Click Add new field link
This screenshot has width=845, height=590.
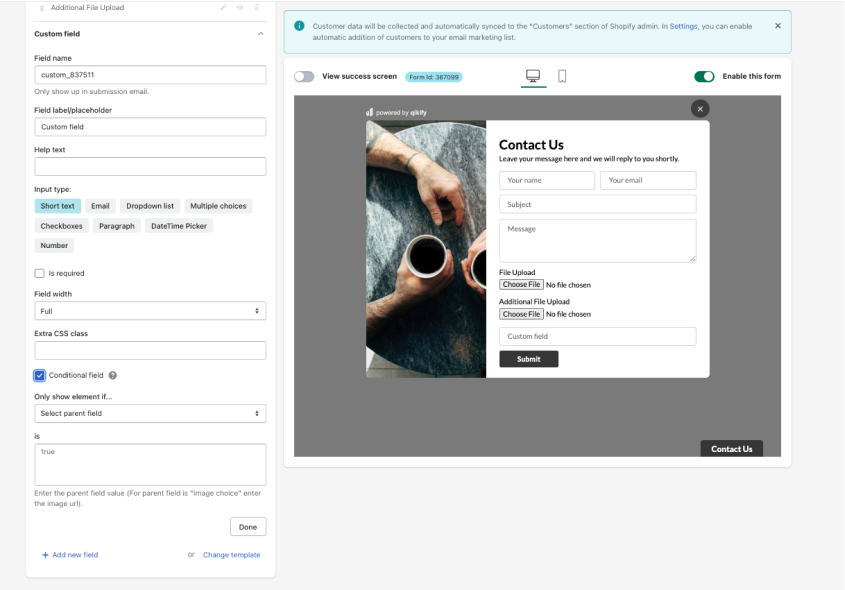[70, 555]
